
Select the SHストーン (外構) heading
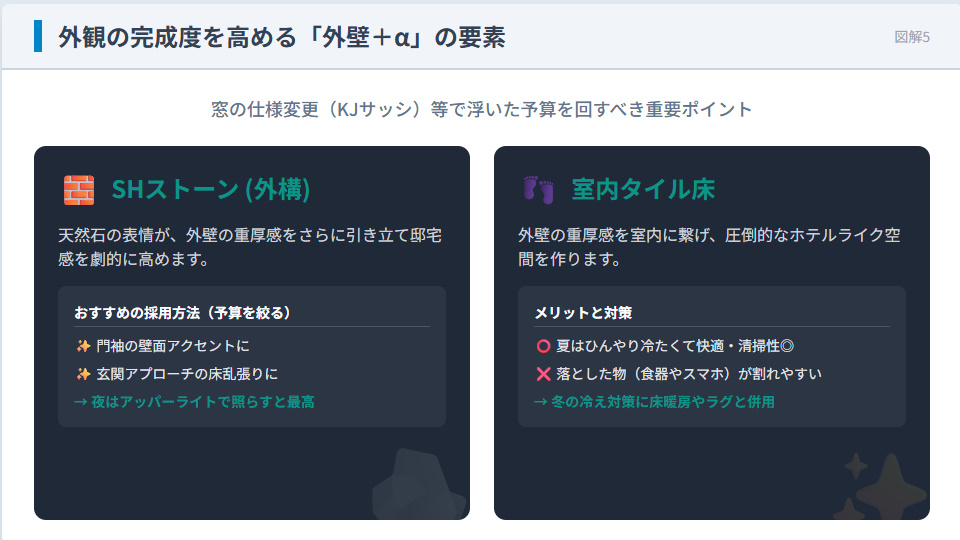[x=211, y=189]
